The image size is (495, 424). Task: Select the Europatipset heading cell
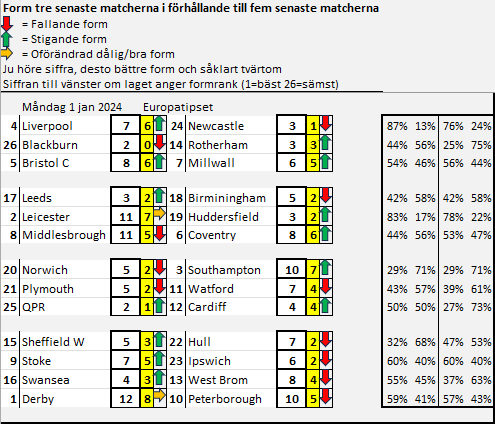tap(178, 107)
